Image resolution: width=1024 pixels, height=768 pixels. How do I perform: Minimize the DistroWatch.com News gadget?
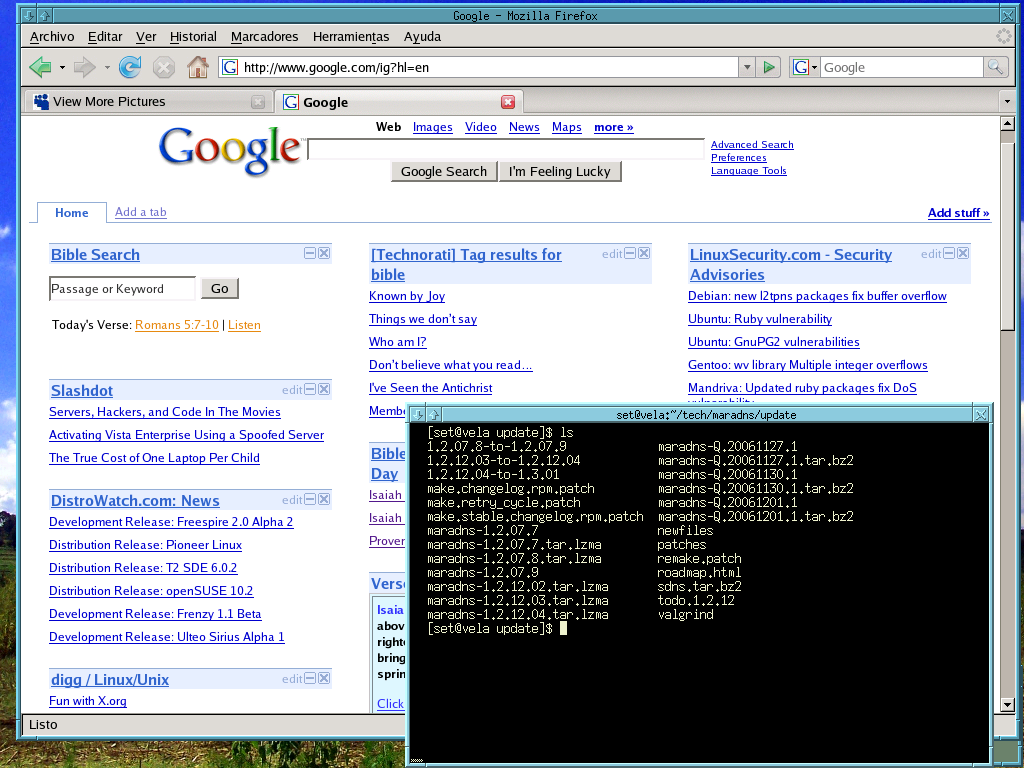tap(310, 499)
